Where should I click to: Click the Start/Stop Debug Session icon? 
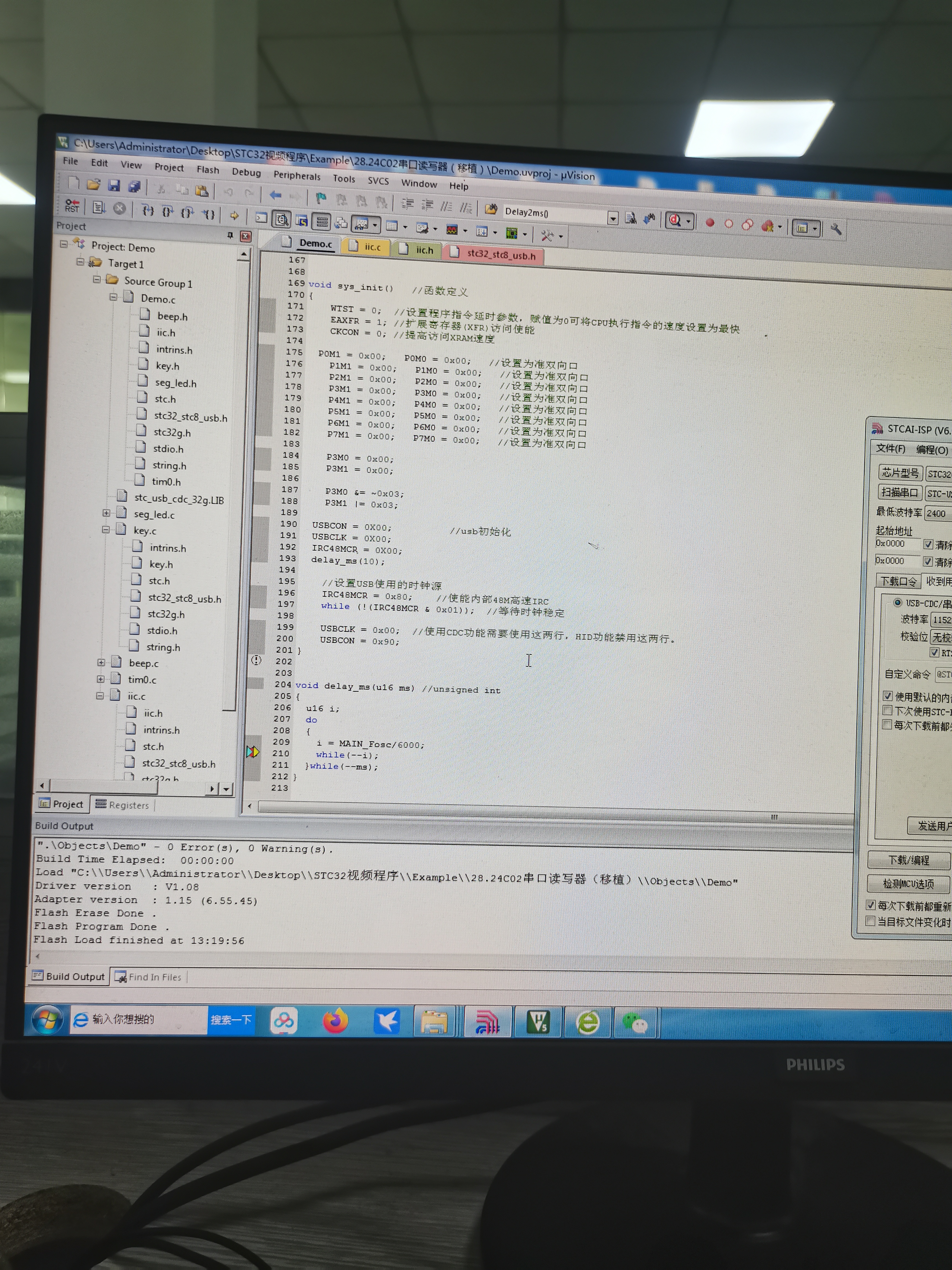click(675, 220)
